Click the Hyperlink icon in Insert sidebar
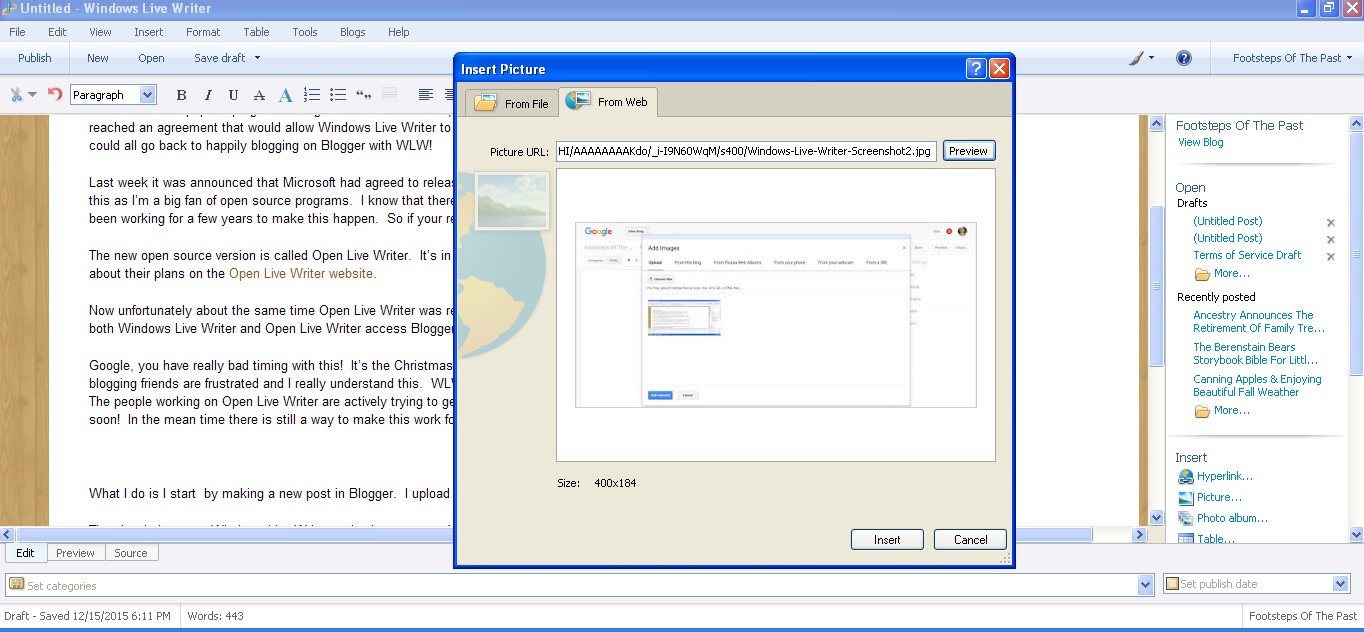 coord(1186,477)
